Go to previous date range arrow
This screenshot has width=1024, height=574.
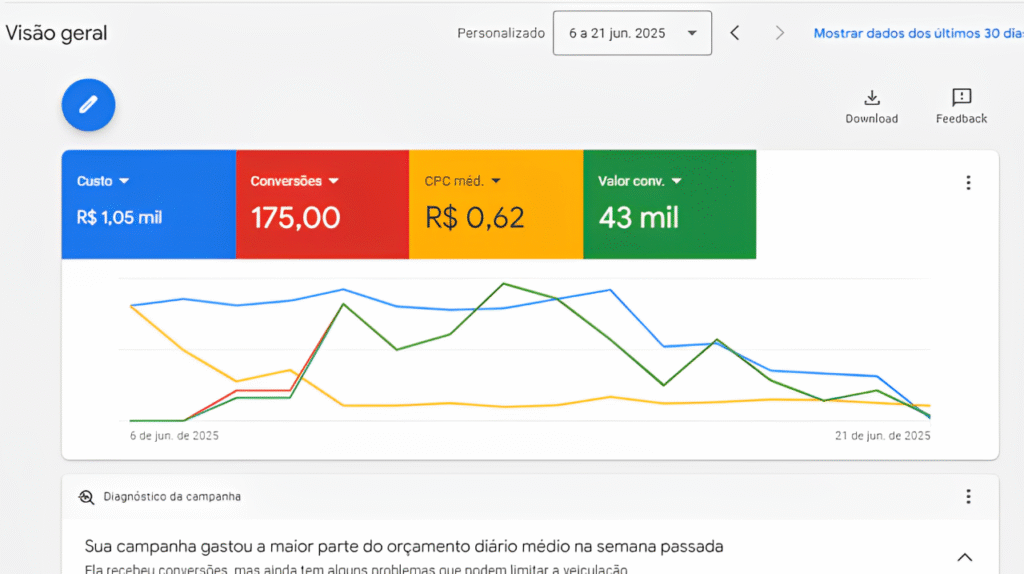pyautogui.click(x=735, y=33)
